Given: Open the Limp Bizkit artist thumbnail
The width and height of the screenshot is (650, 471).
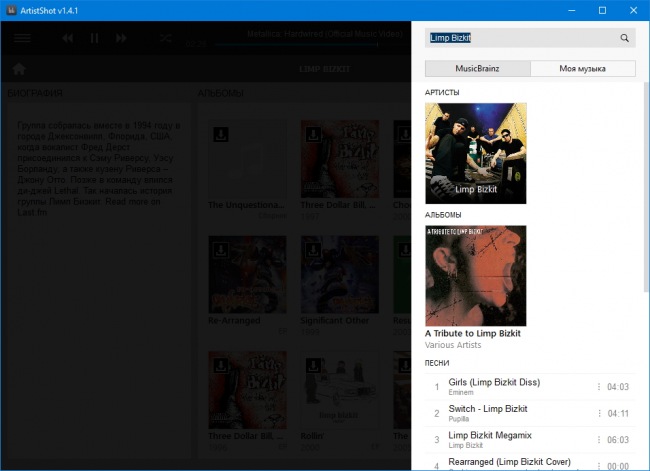Looking at the screenshot, I should click(x=475, y=153).
